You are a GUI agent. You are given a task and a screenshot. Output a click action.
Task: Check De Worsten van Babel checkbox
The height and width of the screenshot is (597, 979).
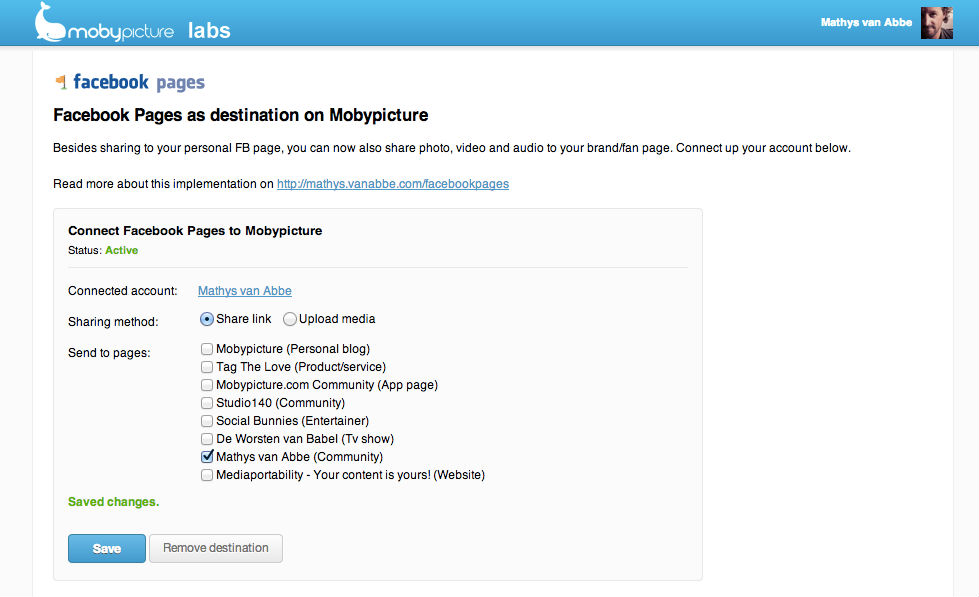tap(207, 439)
